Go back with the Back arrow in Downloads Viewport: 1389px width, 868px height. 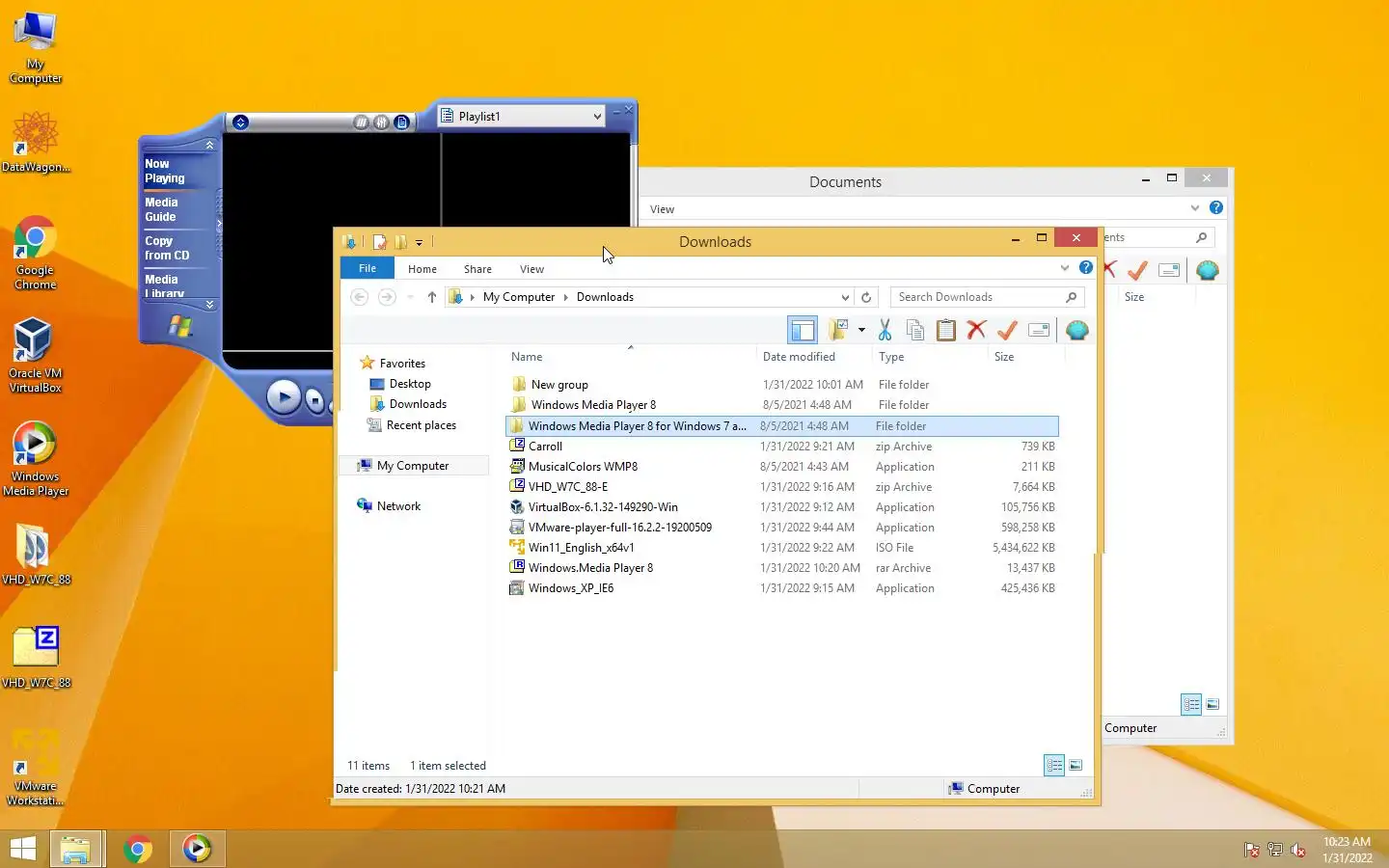pos(359,297)
